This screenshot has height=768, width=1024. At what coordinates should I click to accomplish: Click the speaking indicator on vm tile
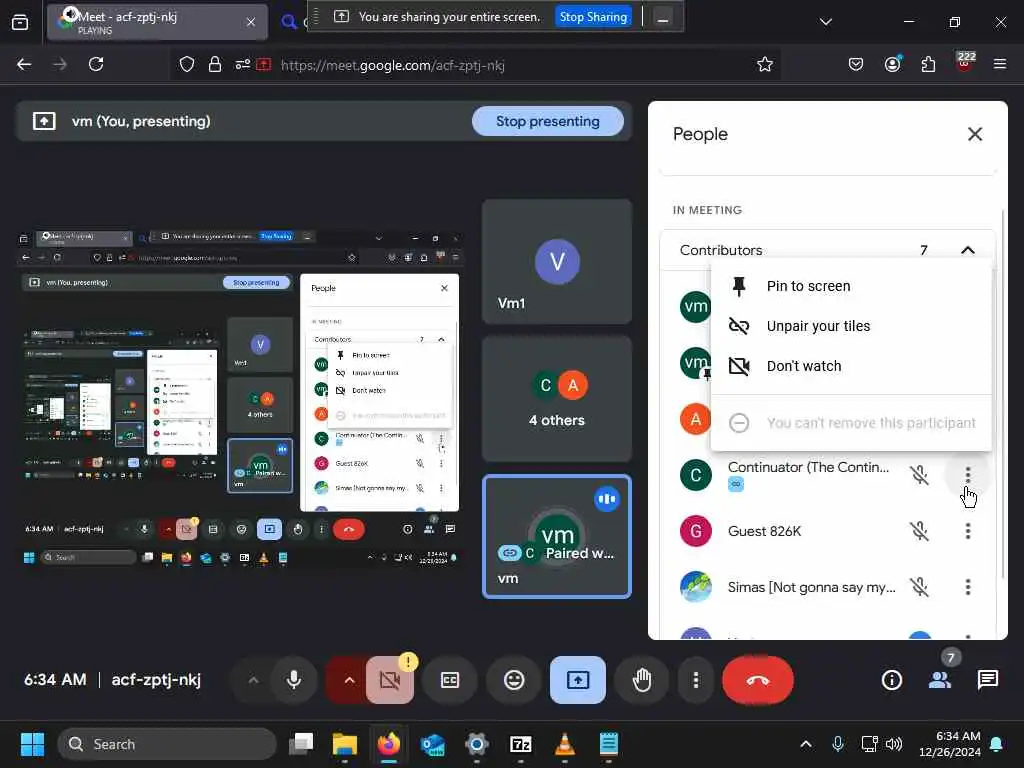[607, 500]
